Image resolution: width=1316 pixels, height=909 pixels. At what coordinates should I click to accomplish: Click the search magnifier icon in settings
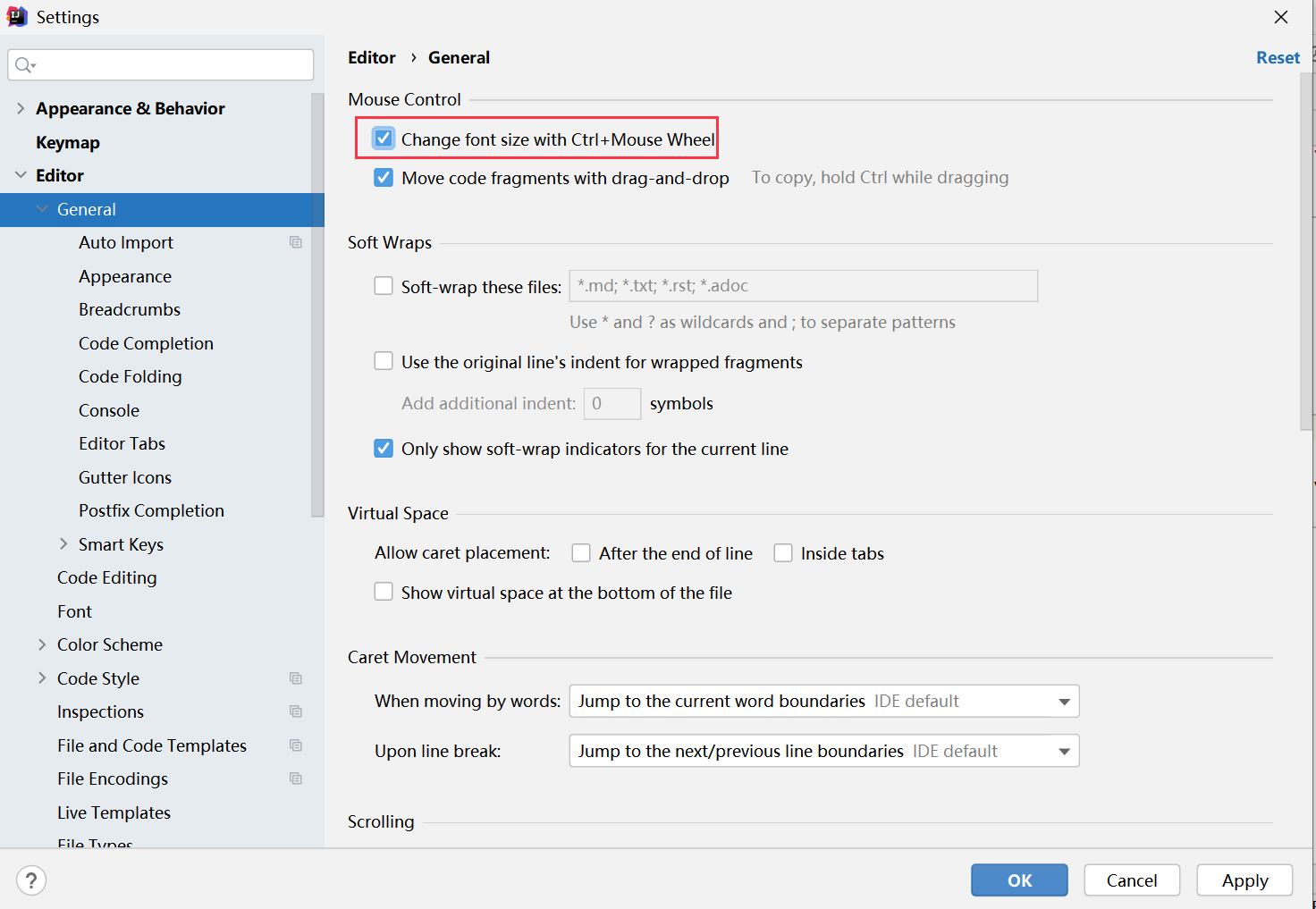24,64
